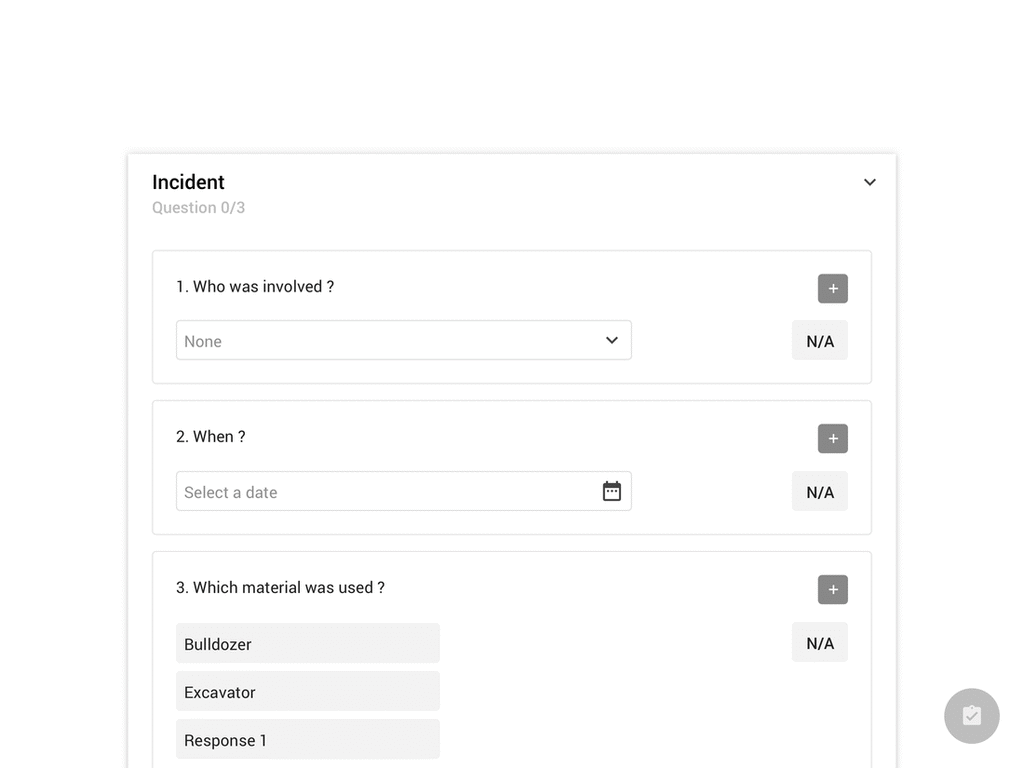Screen dimensions: 1024x768
Task: Open the calendar date picker icon
Action: click(x=612, y=491)
